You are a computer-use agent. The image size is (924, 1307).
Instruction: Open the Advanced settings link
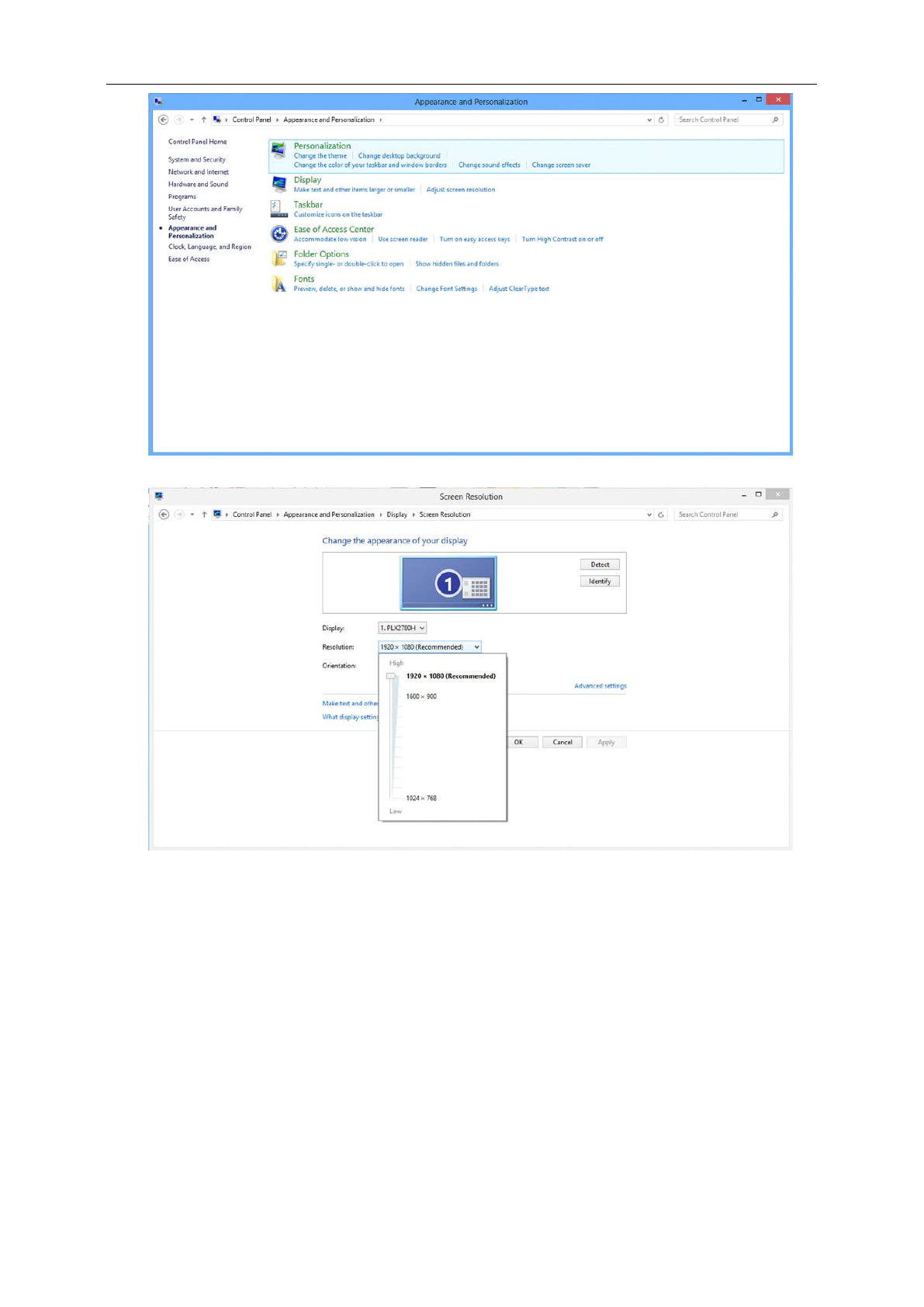click(x=600, y=686)
